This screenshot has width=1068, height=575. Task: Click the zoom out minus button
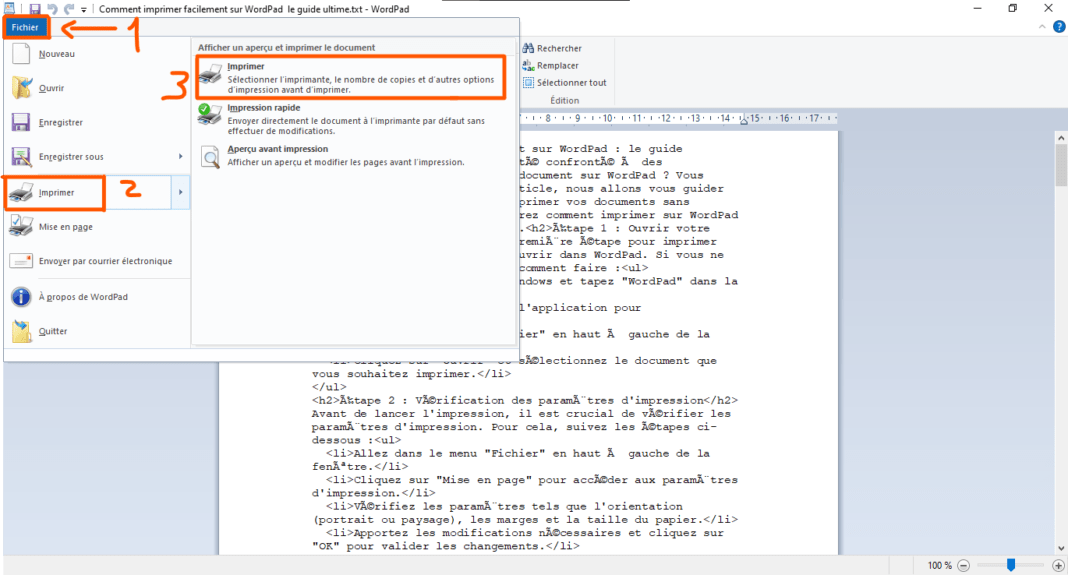click(963, 565)
